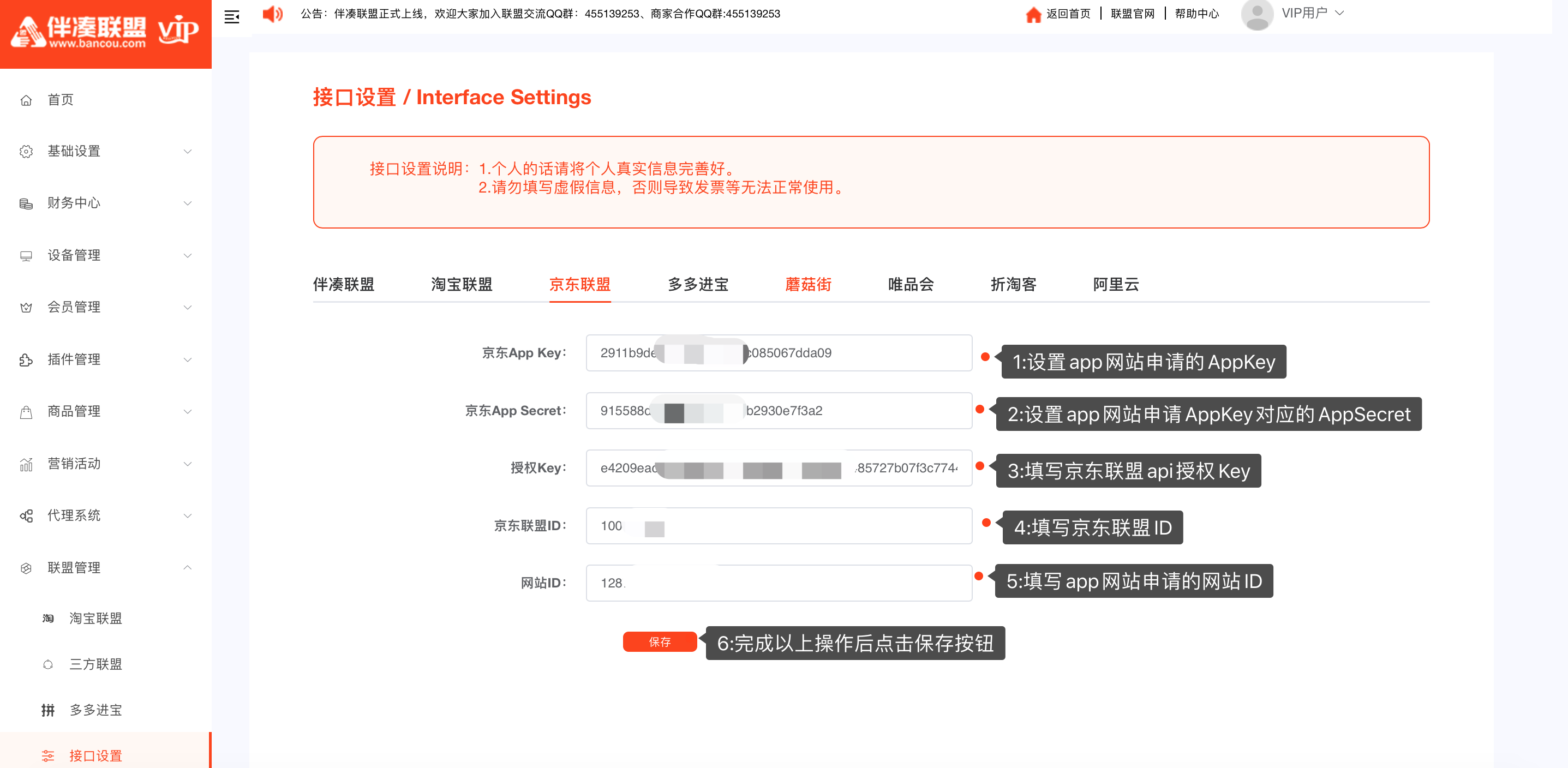Expand the 财务中心 menu chevron
The image size is (1568, 768).
tap(188, 203)
